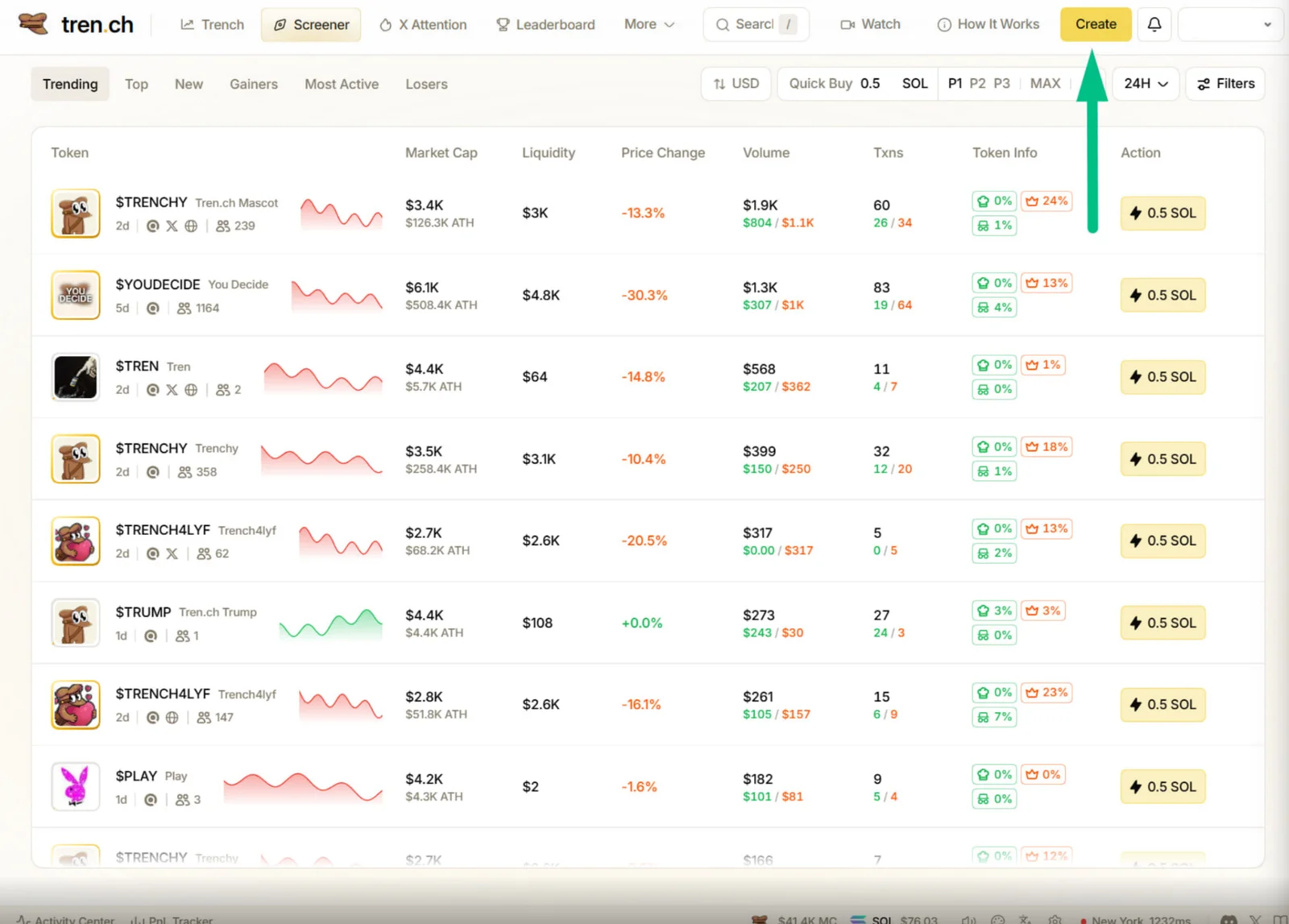Image resolution: width=1289 pixels, height=924 pixels.
Task: Click the $PLAY bunny token image
Action: pyautogui.click(x=76, y=786)
